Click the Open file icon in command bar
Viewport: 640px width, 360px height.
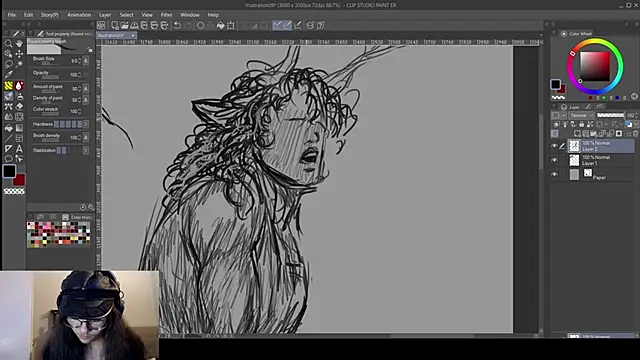(x=124, y=25)
